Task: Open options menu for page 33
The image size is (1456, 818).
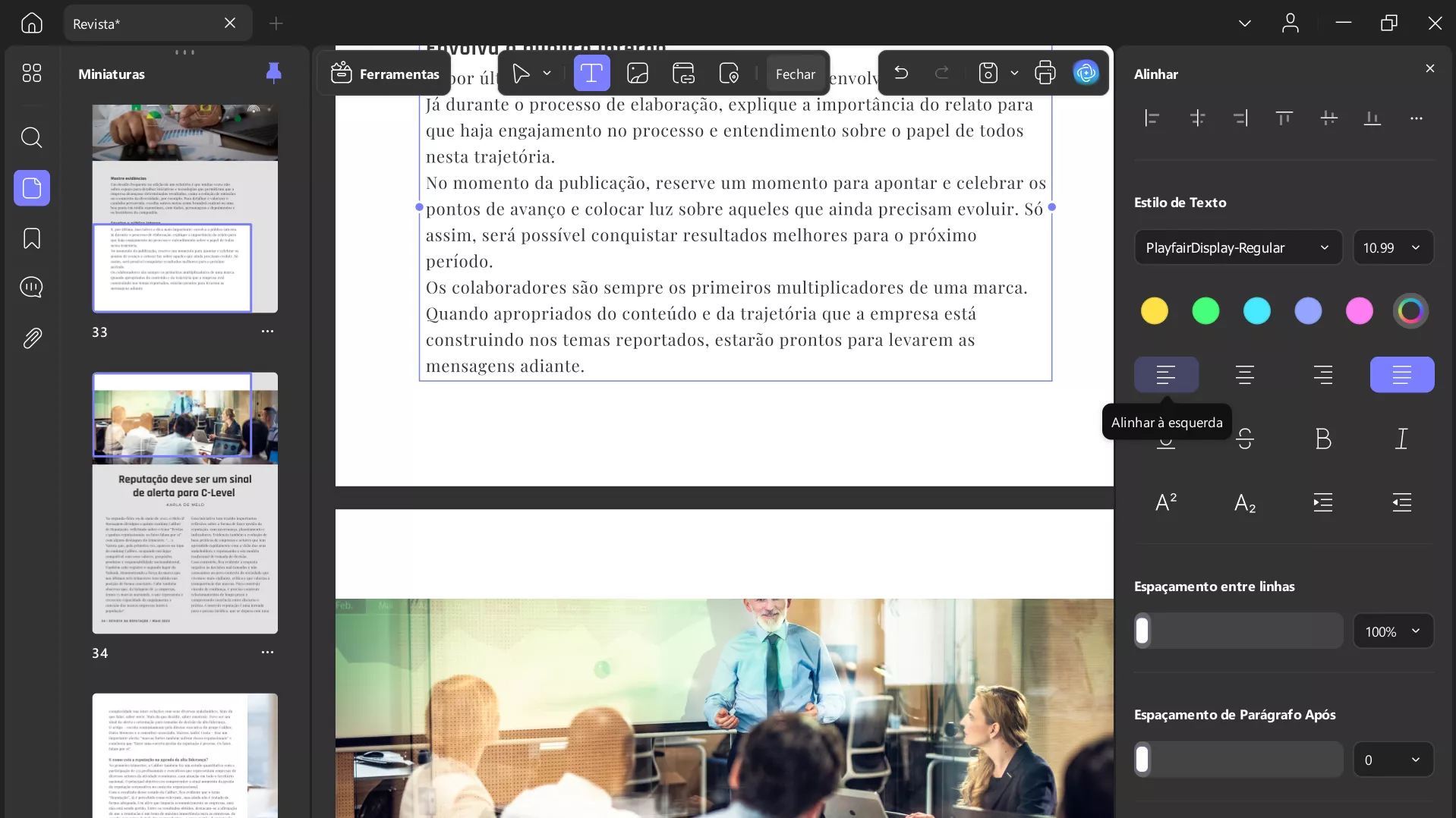Action: (x=267, y=332)
